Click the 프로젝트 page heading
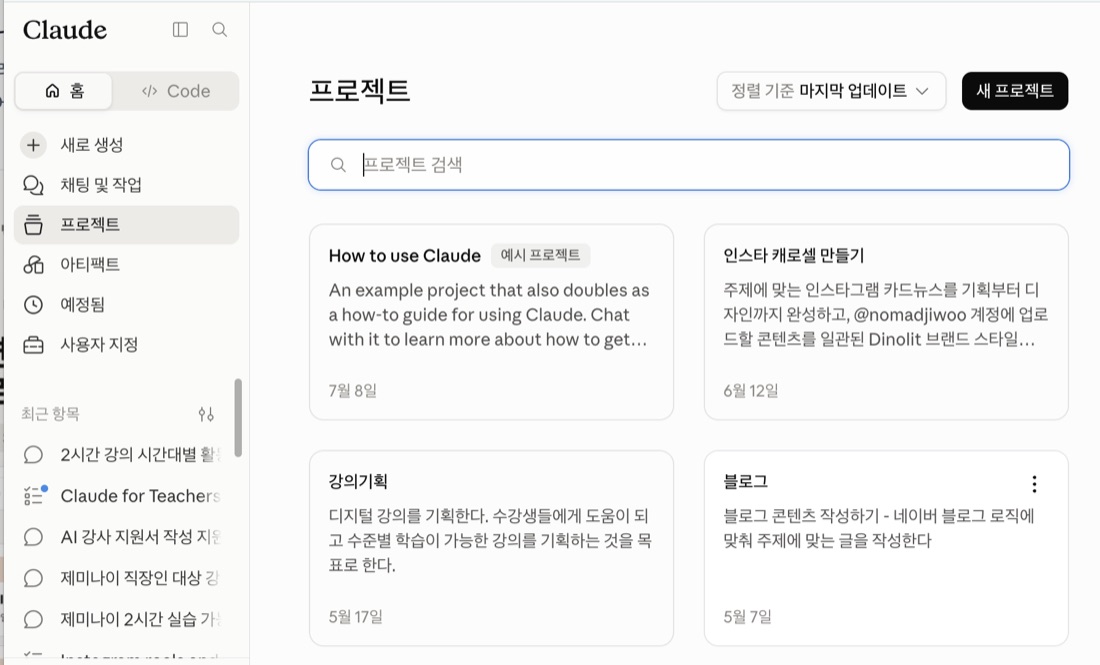 pyautogui.click(x=359, y=91)
